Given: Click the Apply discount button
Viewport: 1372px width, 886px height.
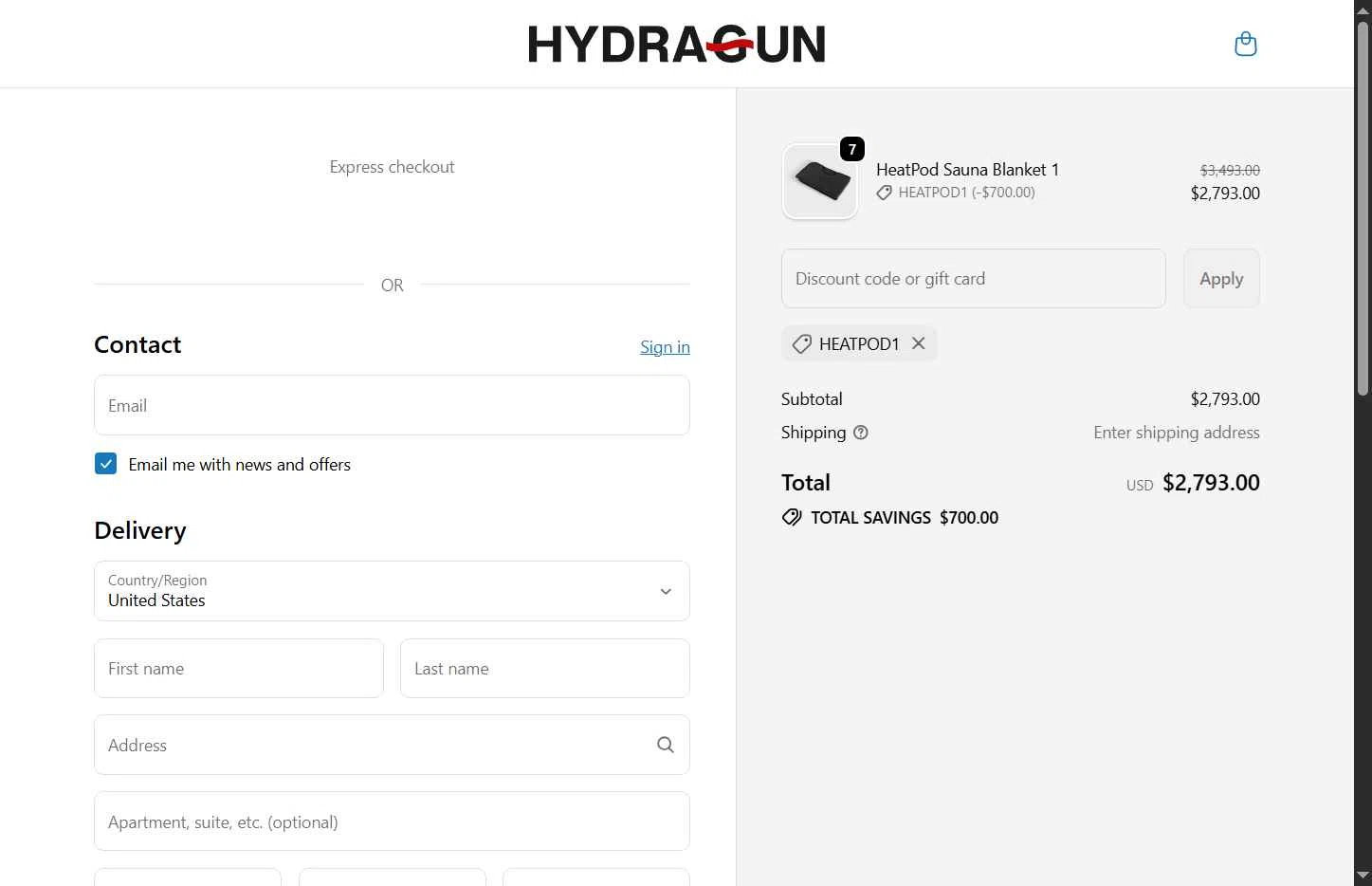Looking at the screenshot, I should click(1221, 278).
